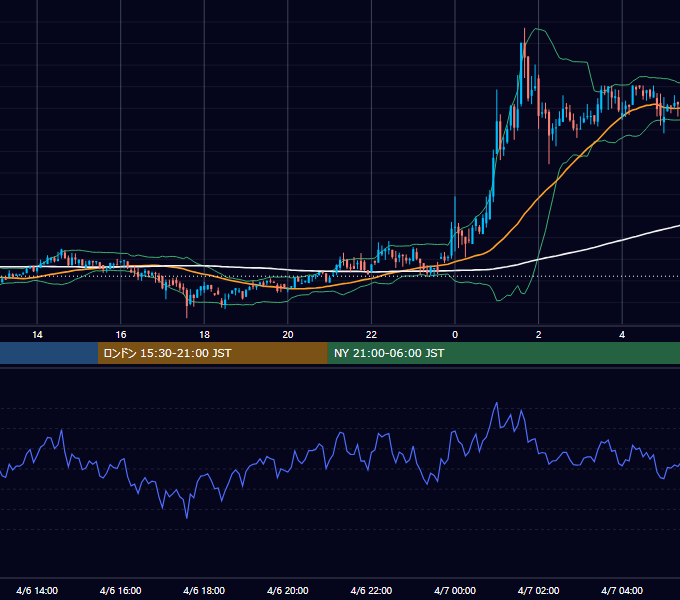Click the oscillator's lowest trough before 4/6 18:00
The width and height of the screenshot is (680, 600).
[x=187, y=517]
